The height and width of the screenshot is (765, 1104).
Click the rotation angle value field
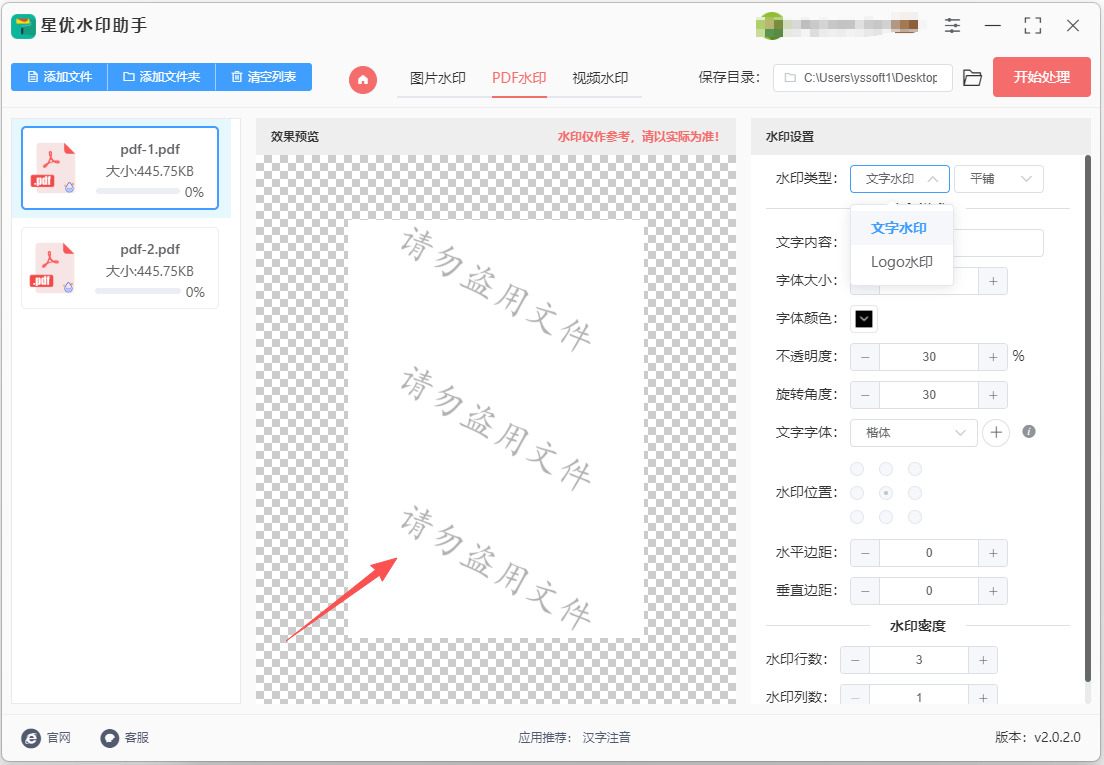coord(929,395)
